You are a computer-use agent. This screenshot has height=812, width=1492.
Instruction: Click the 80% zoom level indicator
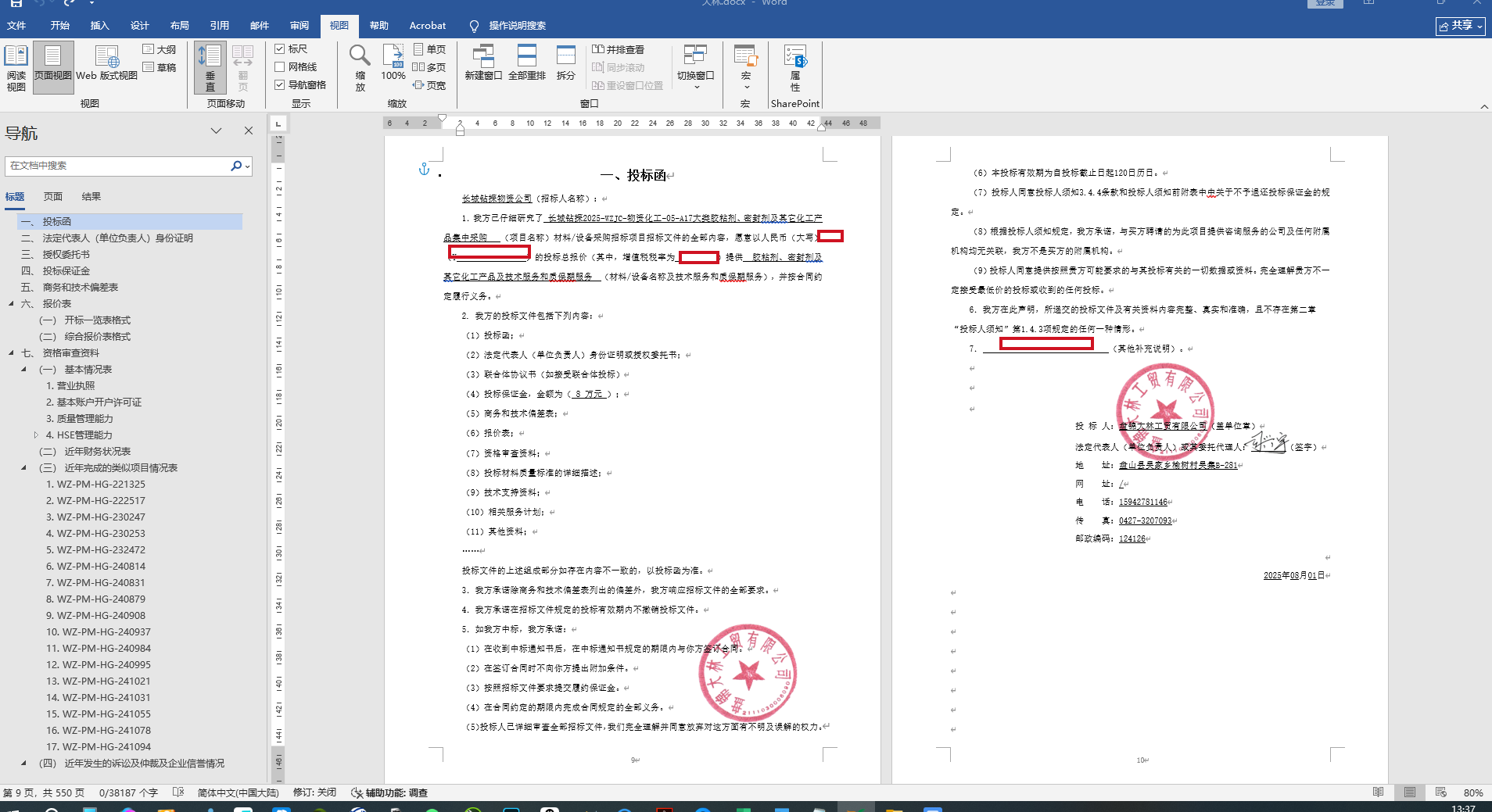(x=1474, y=792)
